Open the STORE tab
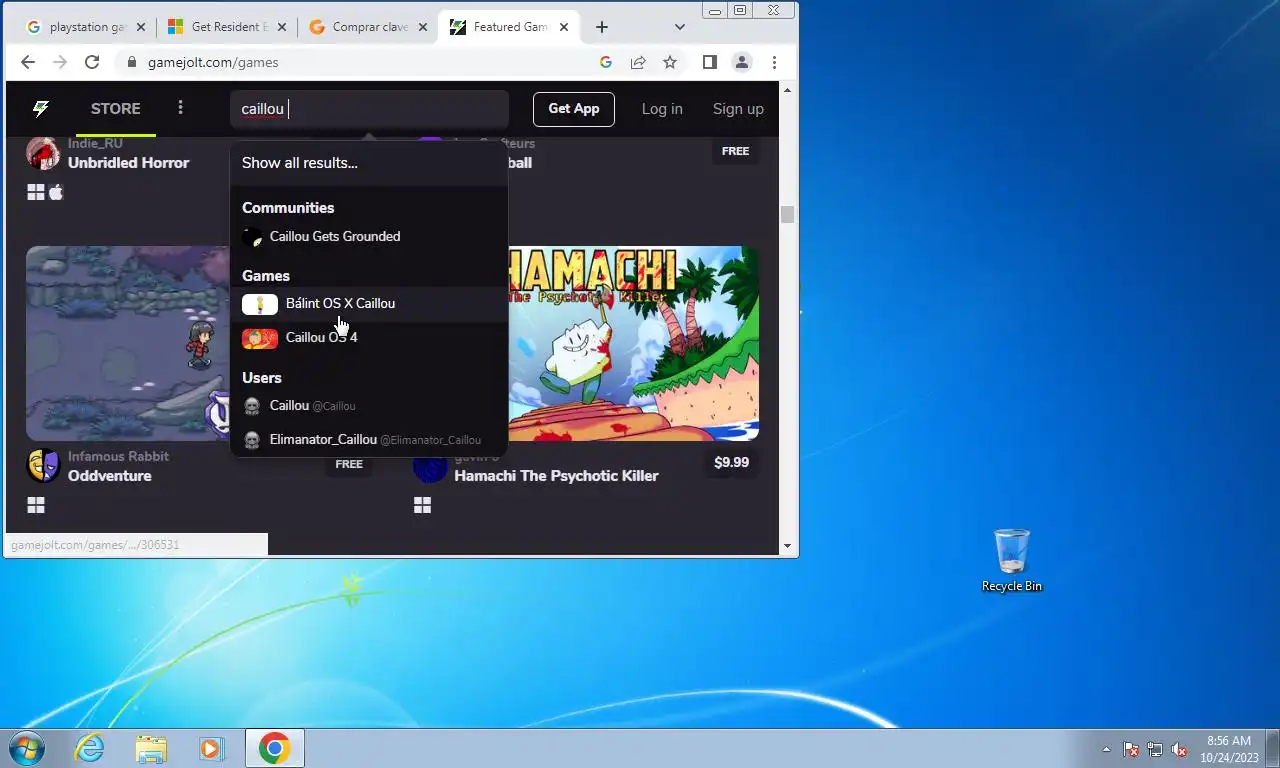The height and width of the screenshot is (768, 1280). click(x=116, y=109)
